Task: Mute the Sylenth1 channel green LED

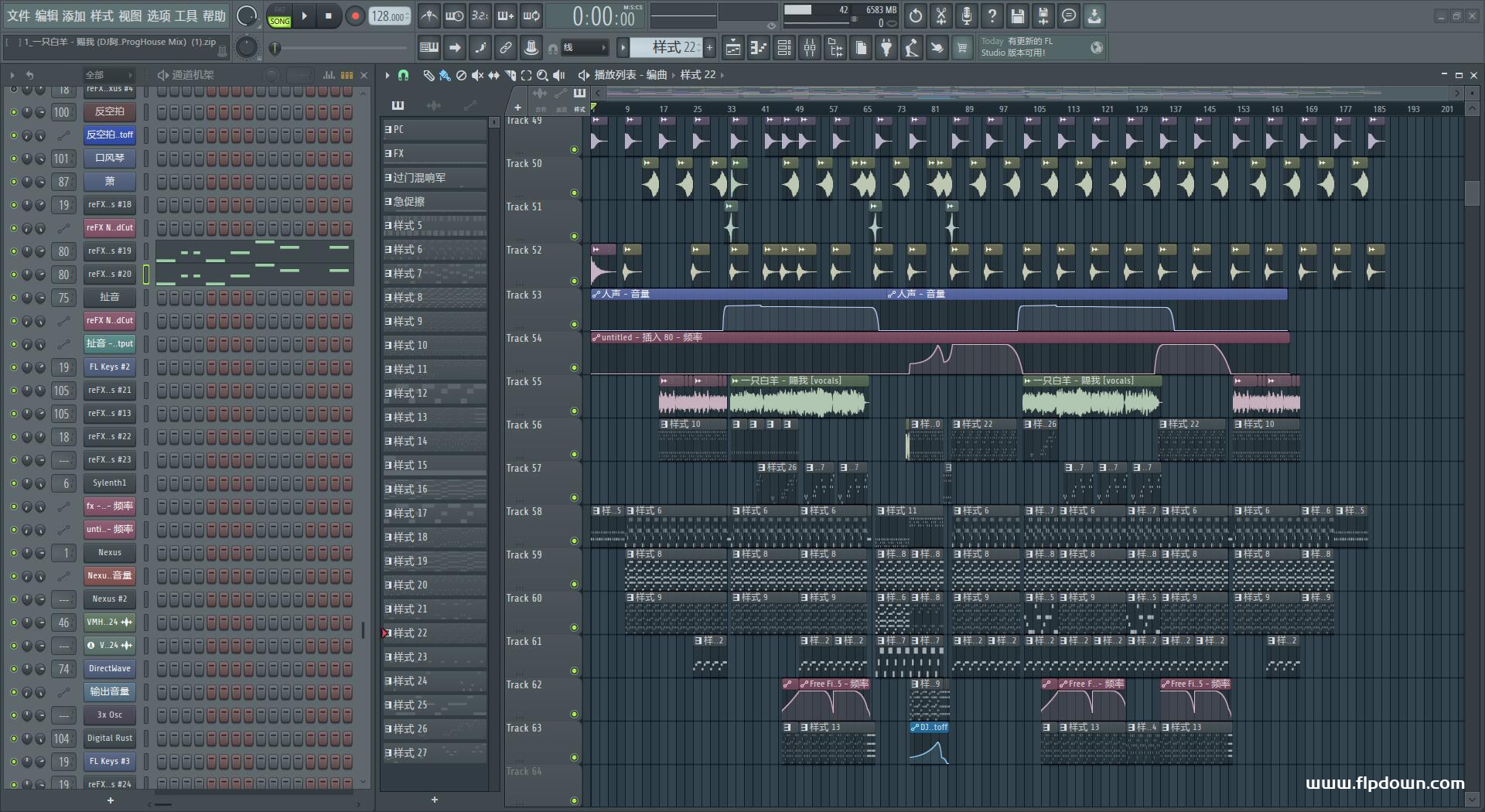Action: [13, 483]
